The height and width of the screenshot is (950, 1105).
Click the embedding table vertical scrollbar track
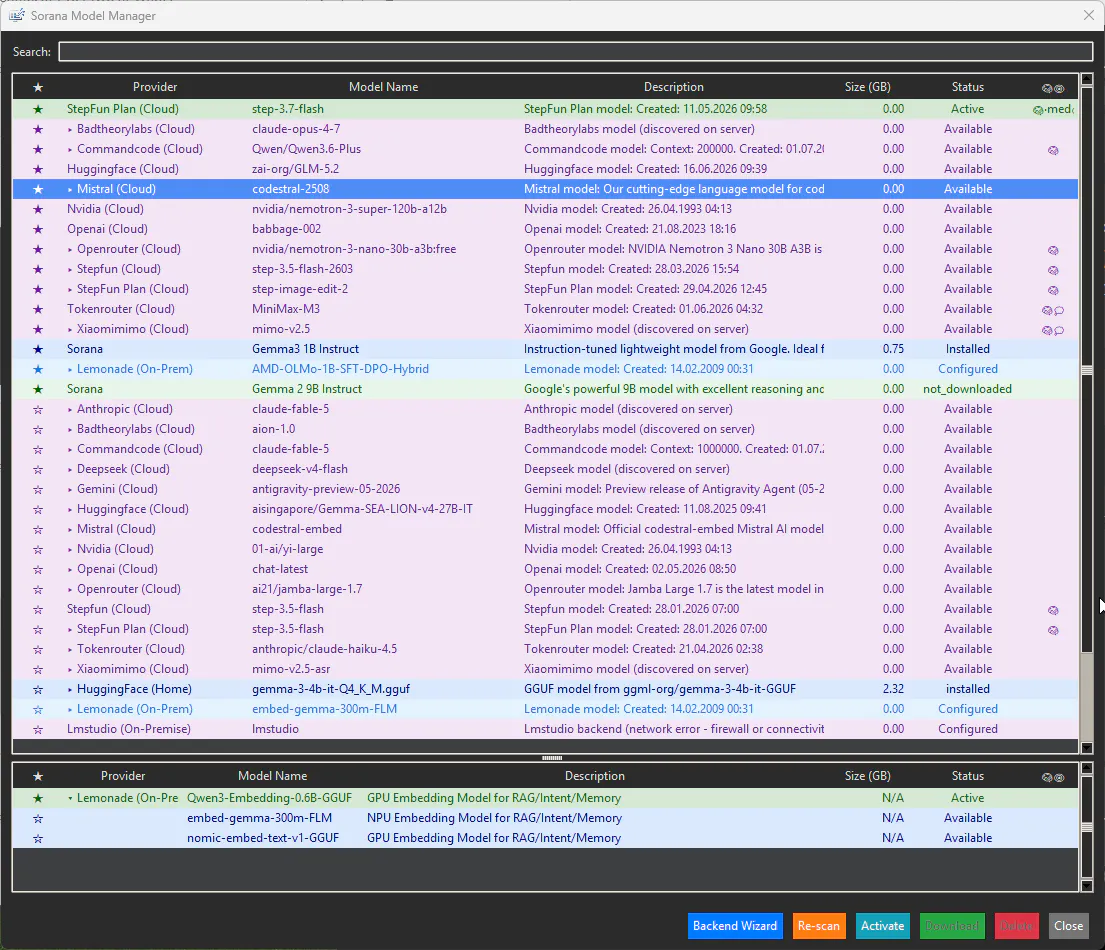point(1087,825)
